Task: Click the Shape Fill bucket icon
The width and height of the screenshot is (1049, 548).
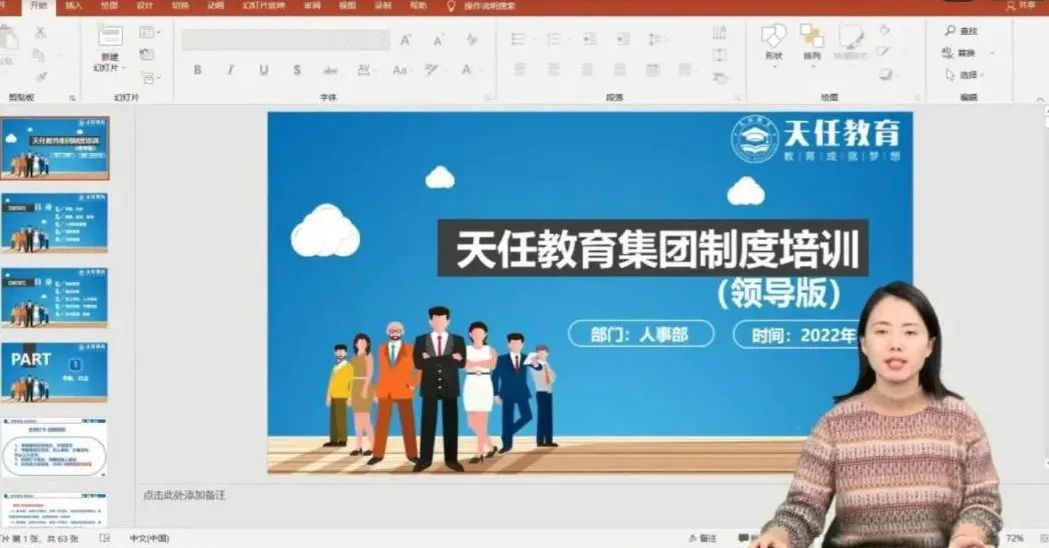Action: tap(884, 30)
